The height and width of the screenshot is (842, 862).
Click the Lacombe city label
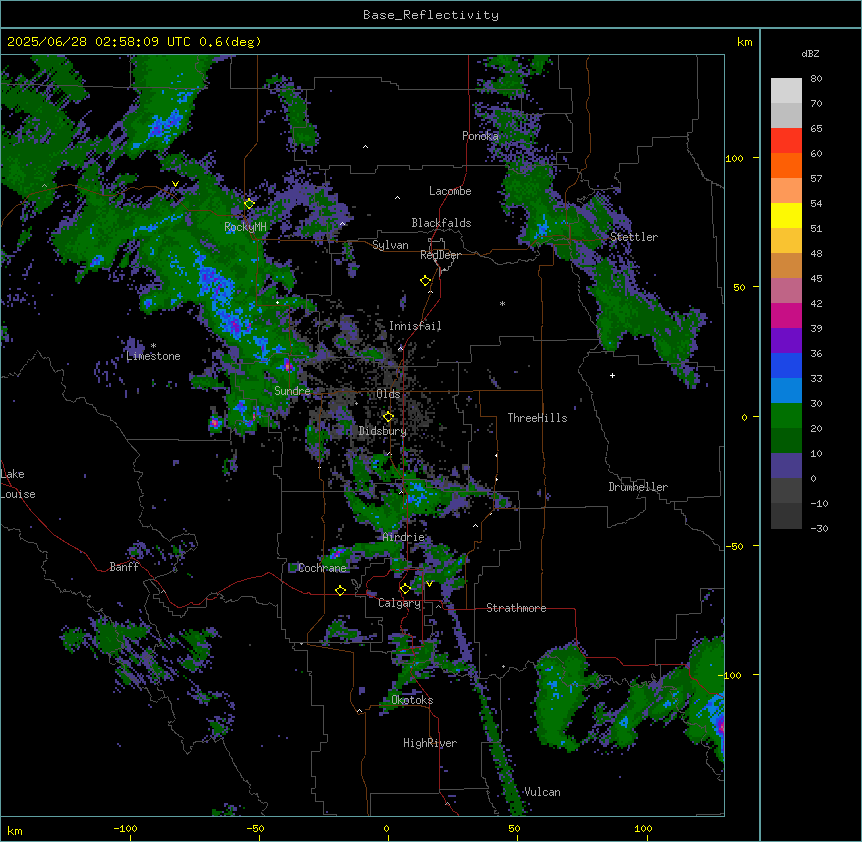(x=450, y=191)
